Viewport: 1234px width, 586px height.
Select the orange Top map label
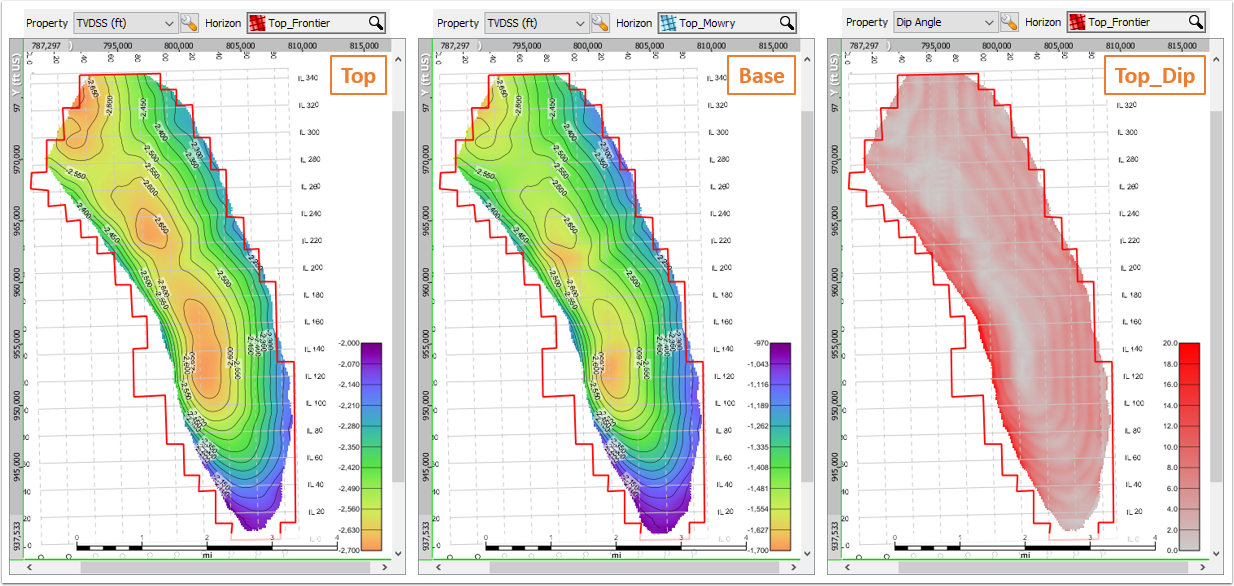click(357, 75)
